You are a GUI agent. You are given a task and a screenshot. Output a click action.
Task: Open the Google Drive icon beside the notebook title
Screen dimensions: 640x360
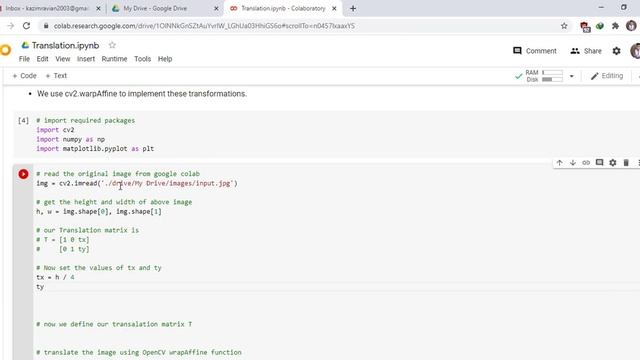(x=25, y=45)
